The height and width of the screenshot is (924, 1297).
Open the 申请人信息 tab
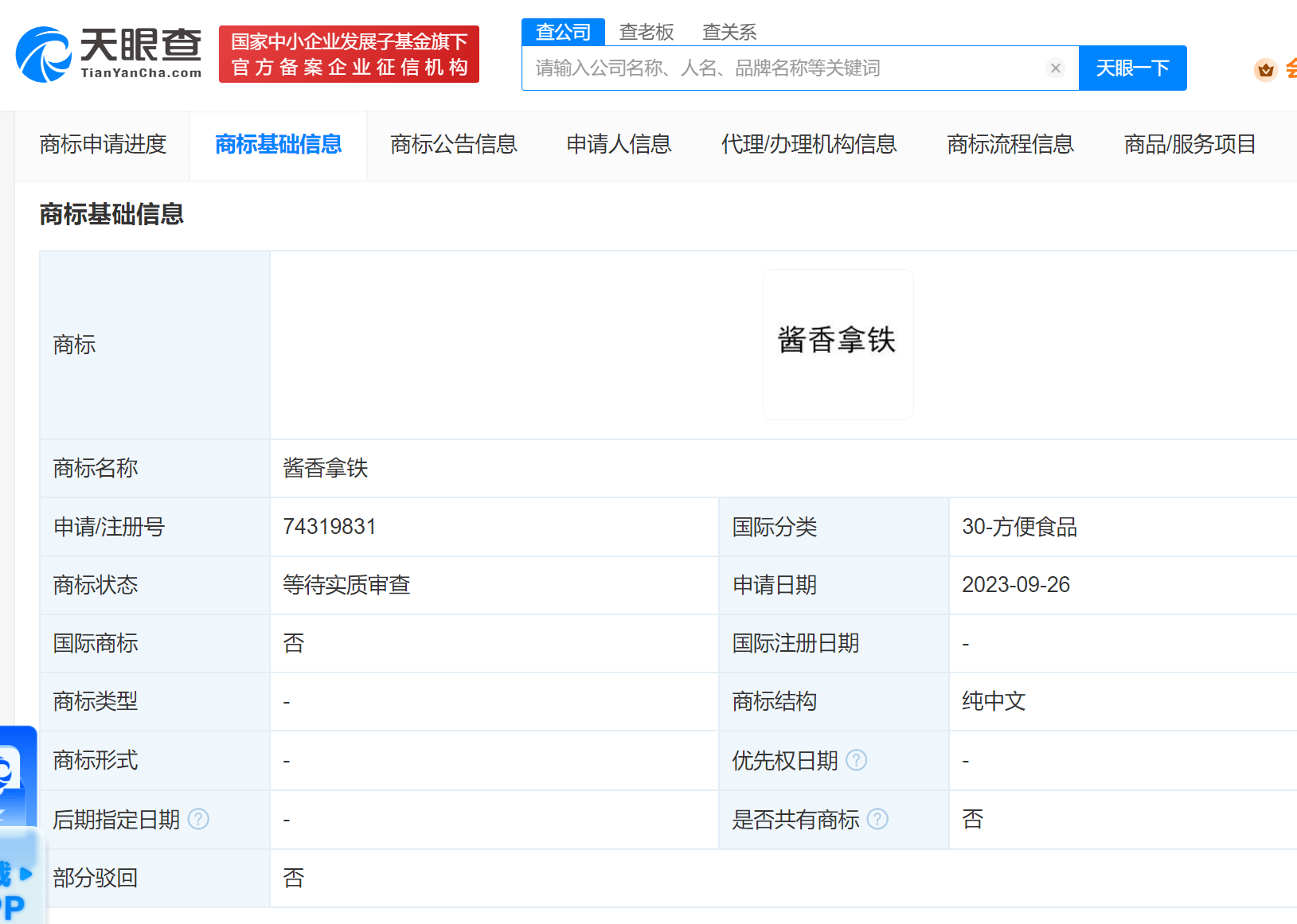[619, 144]
